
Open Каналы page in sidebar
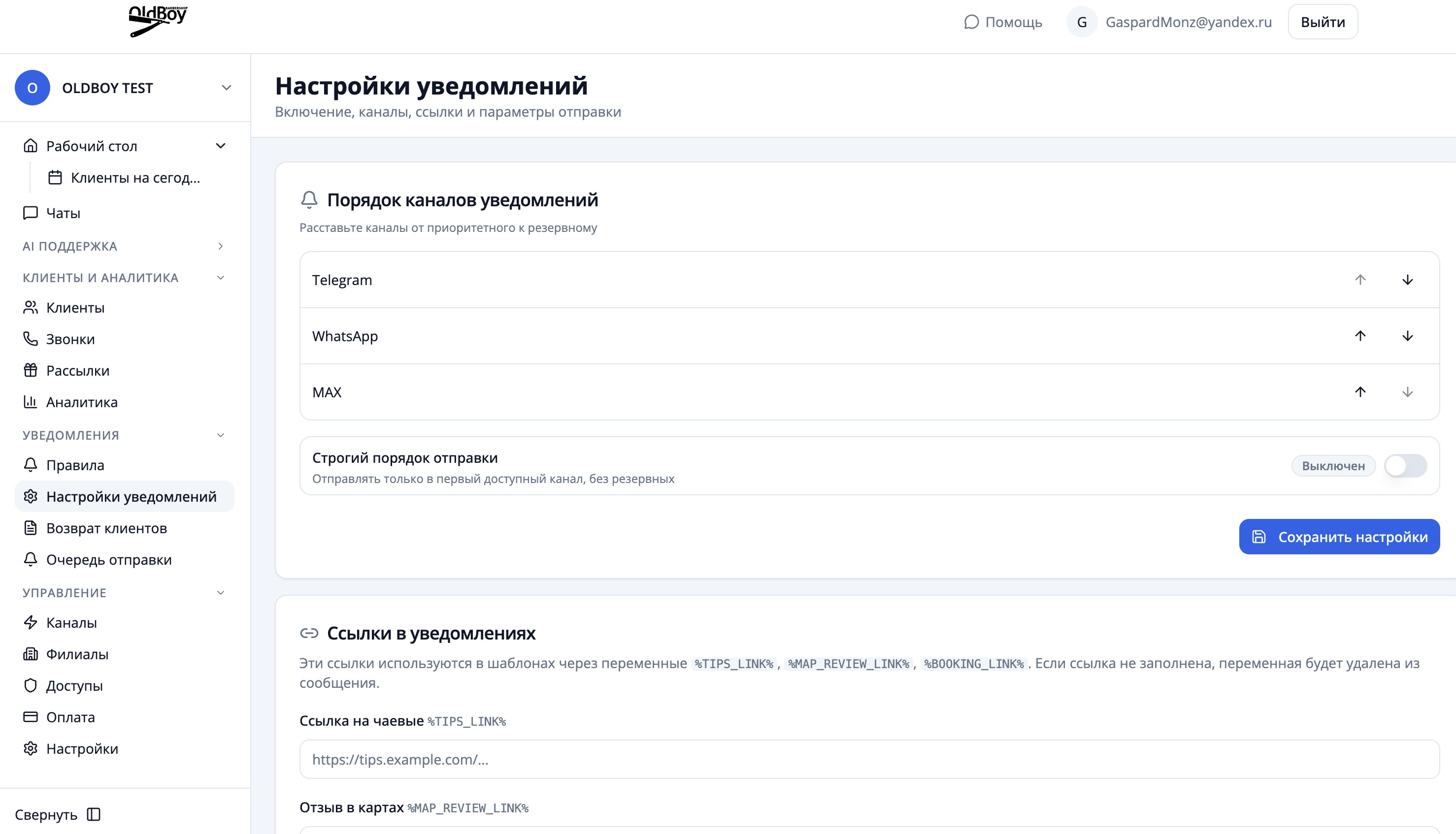point(71,623)
